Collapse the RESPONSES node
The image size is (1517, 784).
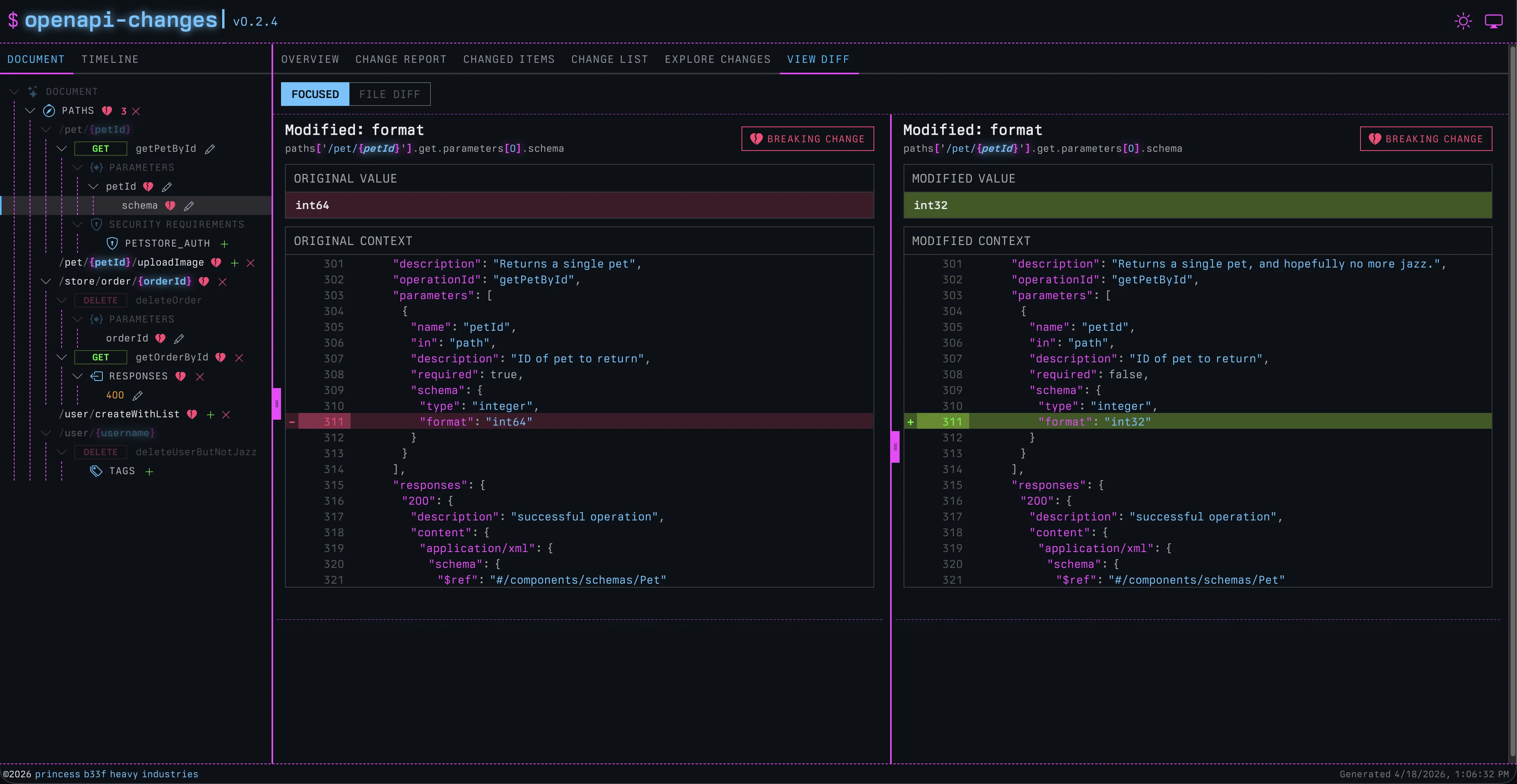77,376
